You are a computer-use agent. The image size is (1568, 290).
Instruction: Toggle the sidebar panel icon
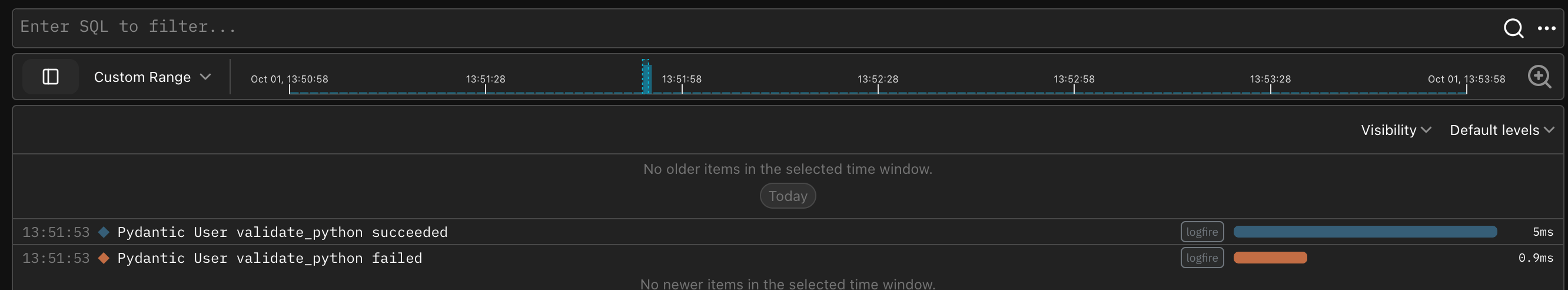click(51, 77)
